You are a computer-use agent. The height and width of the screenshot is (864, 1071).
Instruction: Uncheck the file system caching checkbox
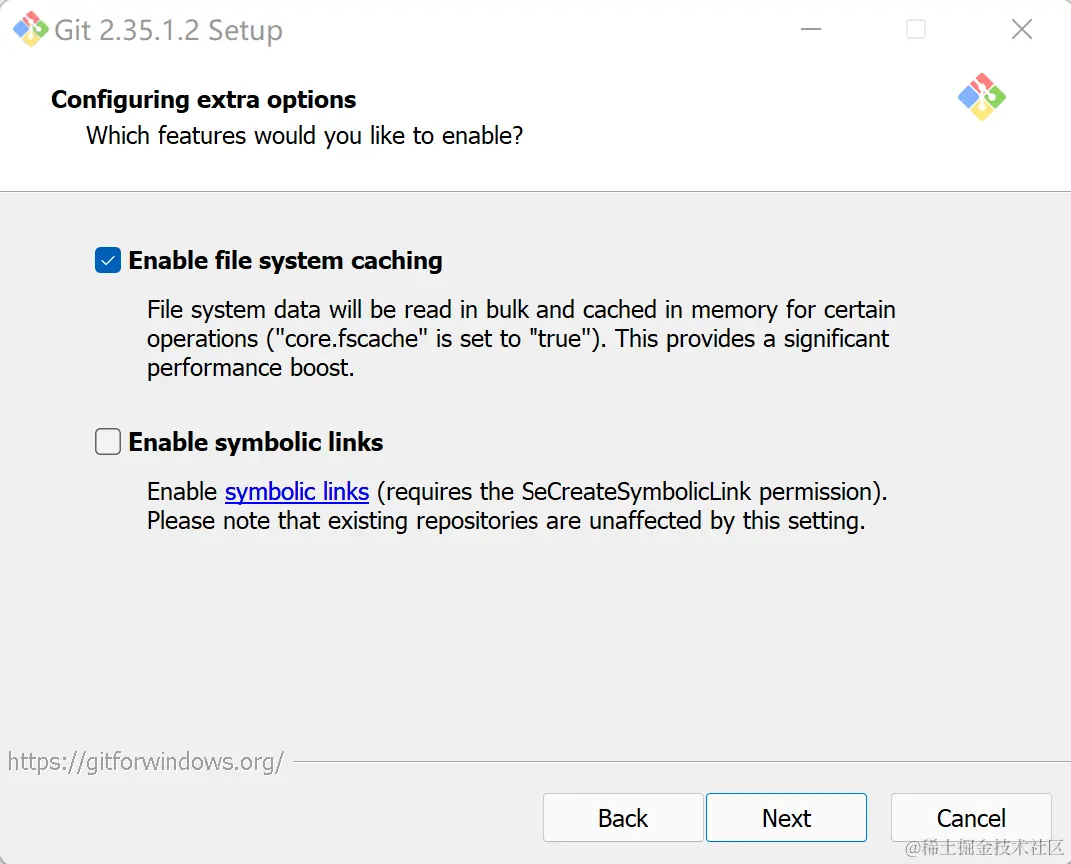click(108, 261)
